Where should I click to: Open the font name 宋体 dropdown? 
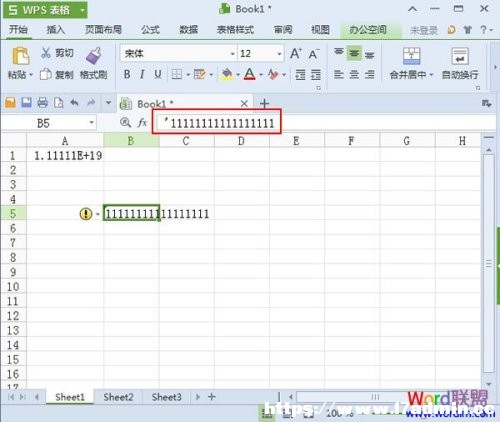[x=232, y=54]
